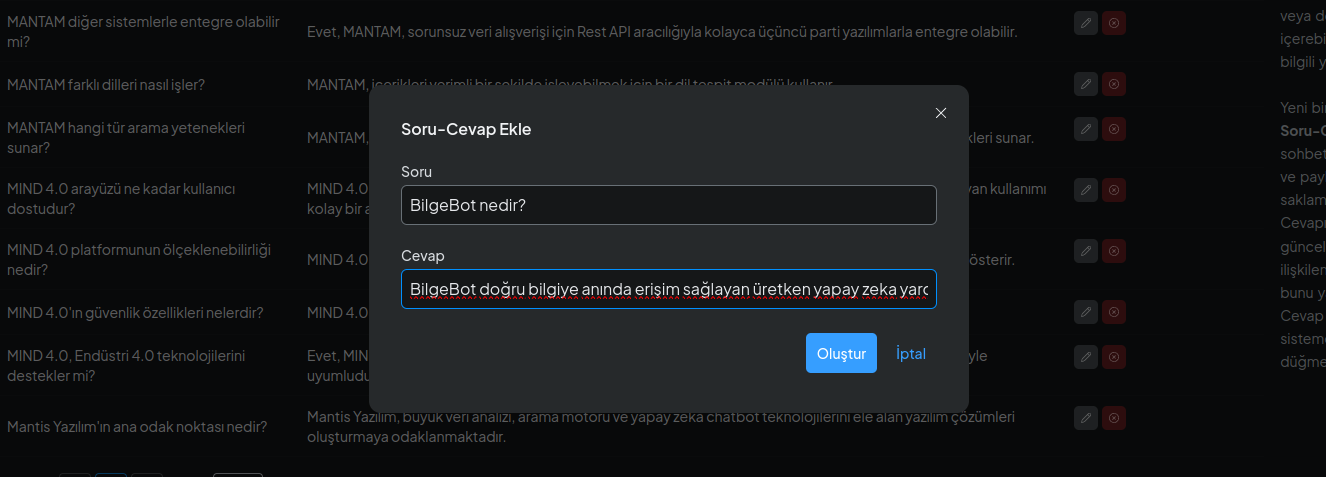The width and height of the screenshot is (1326, 477).
Task: Click the Soru input field
Action: coord(668,205)
